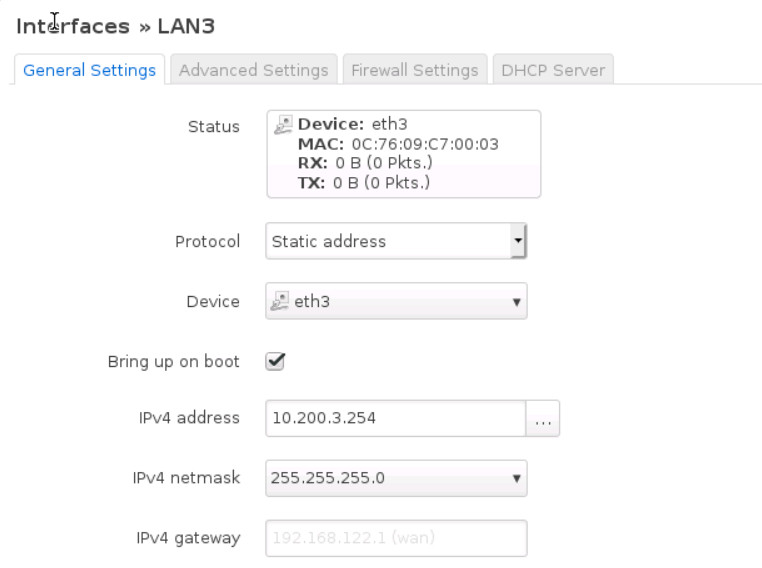
Task: Select the DHCP Server tab
Action: pos(553,70)
